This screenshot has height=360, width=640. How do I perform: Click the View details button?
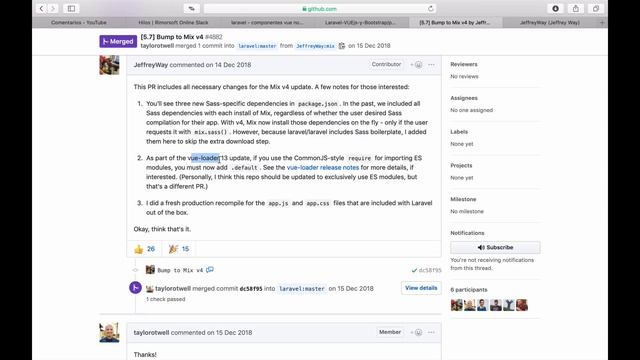click(421, 288)
